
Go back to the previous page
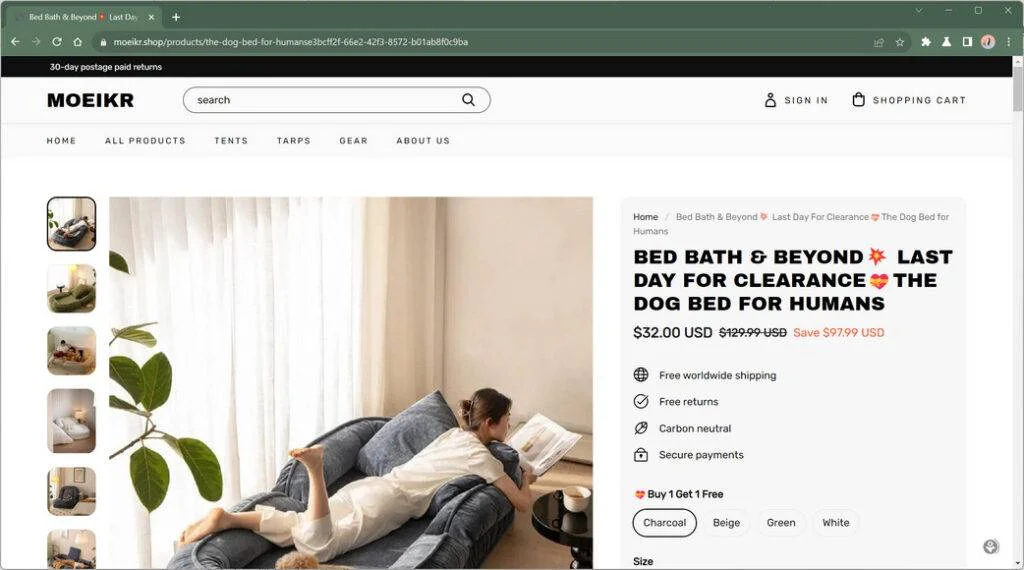pyautogui.click(x=16, y=42)
